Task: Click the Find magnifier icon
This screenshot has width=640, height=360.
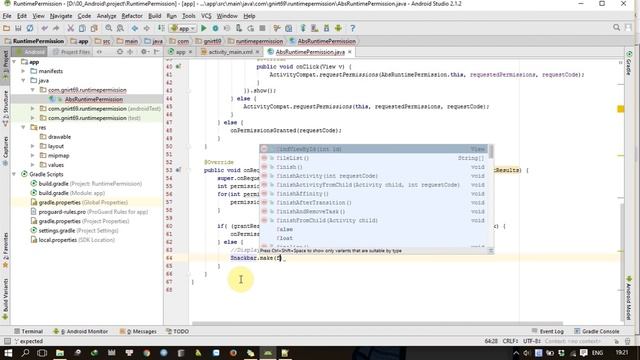Action: [x=109, y=28]
